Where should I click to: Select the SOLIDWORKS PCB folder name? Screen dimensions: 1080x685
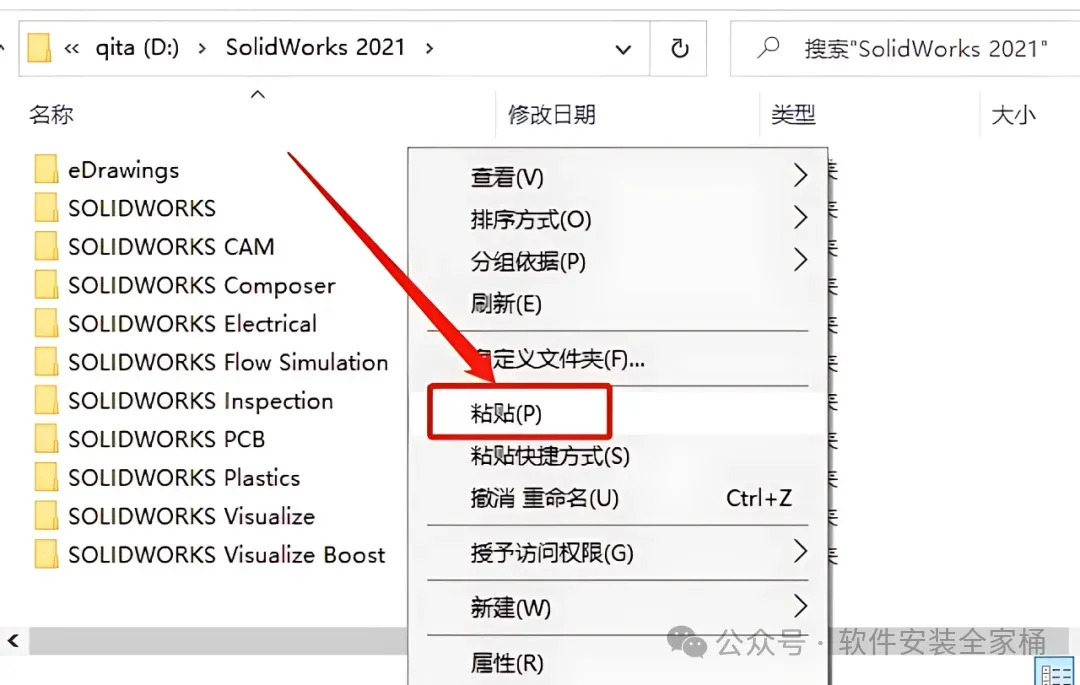coord(167,439)
